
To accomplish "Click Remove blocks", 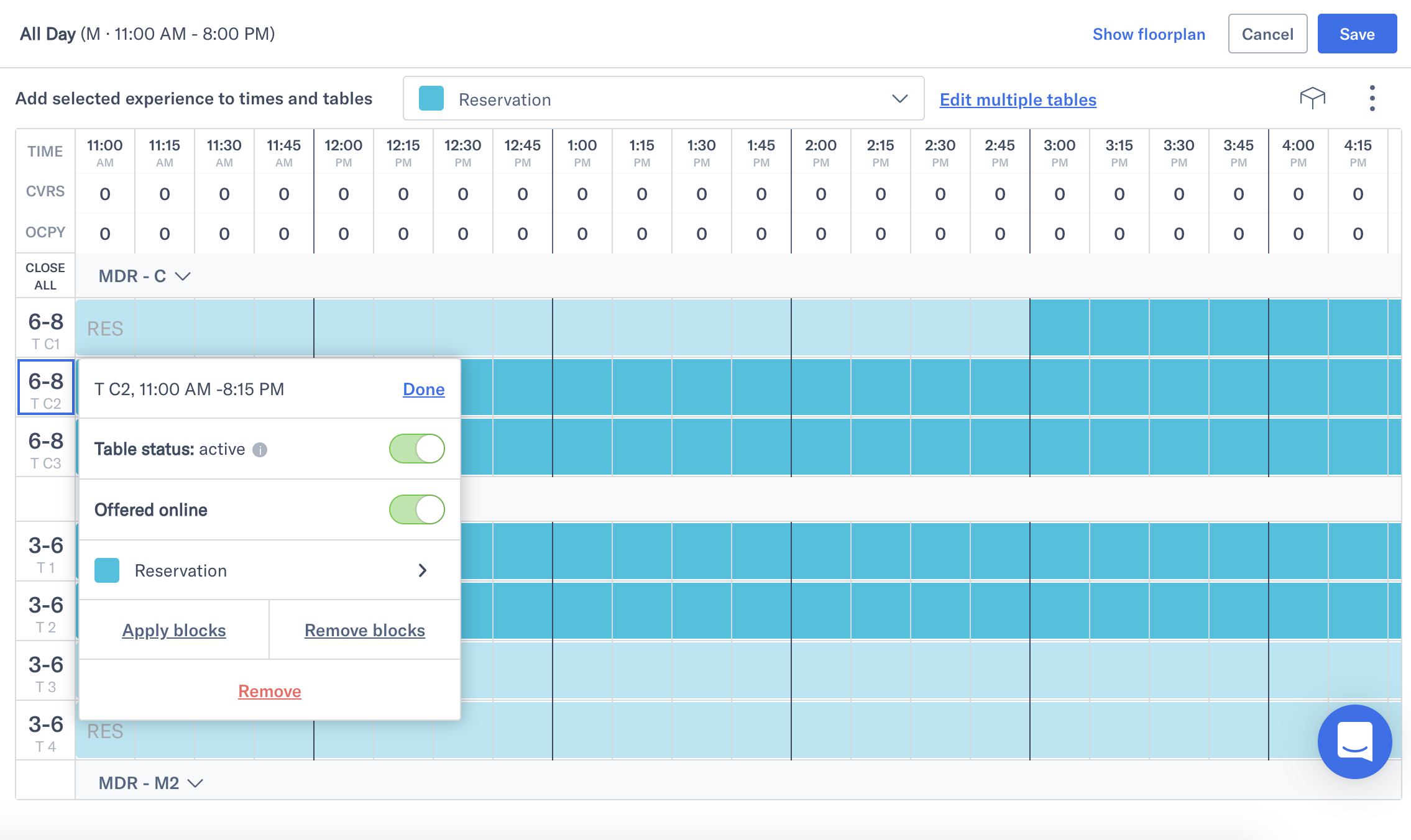I will 364,630.
